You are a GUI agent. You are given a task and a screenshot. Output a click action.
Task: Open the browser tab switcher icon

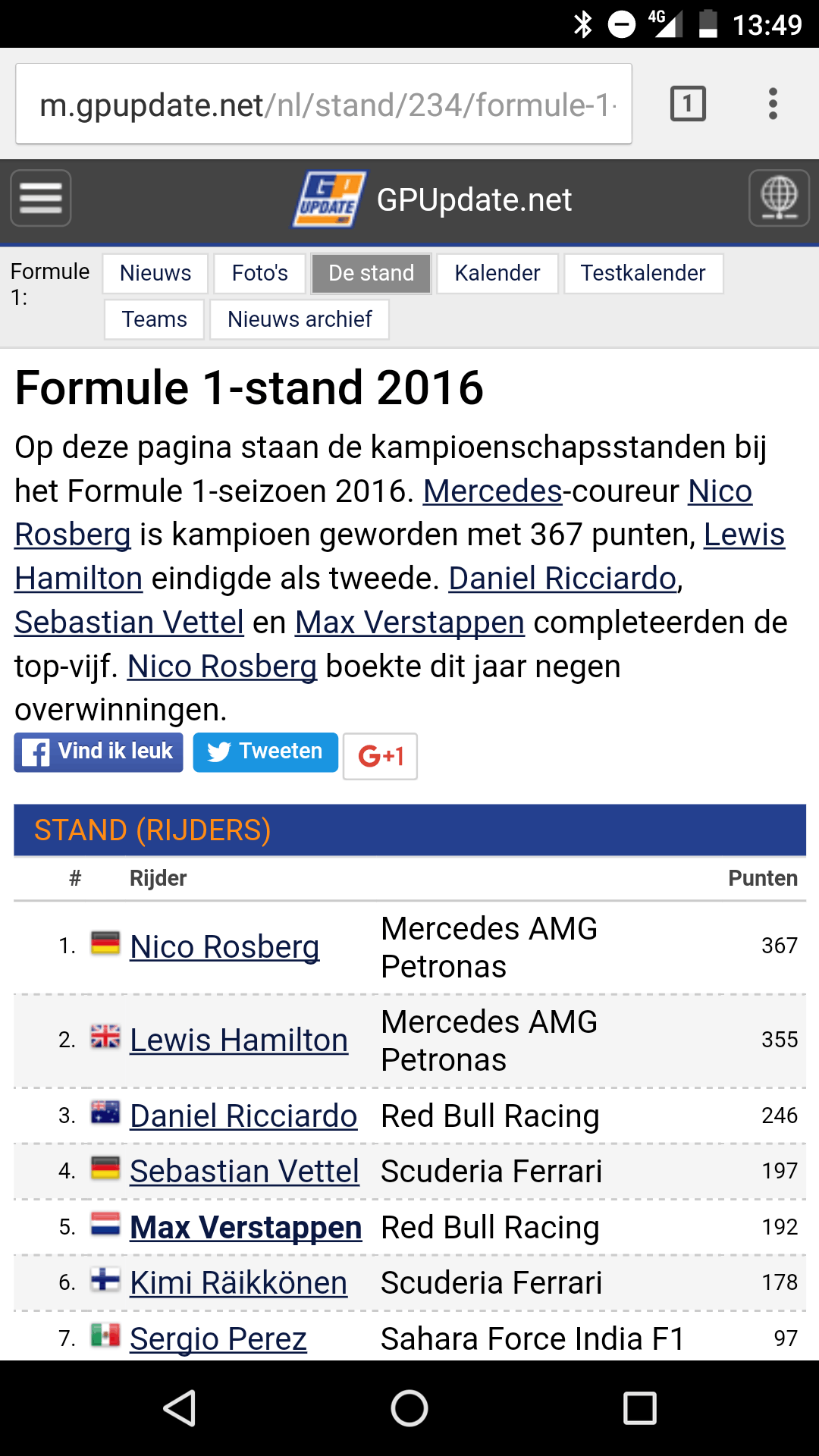click(688, 104)
